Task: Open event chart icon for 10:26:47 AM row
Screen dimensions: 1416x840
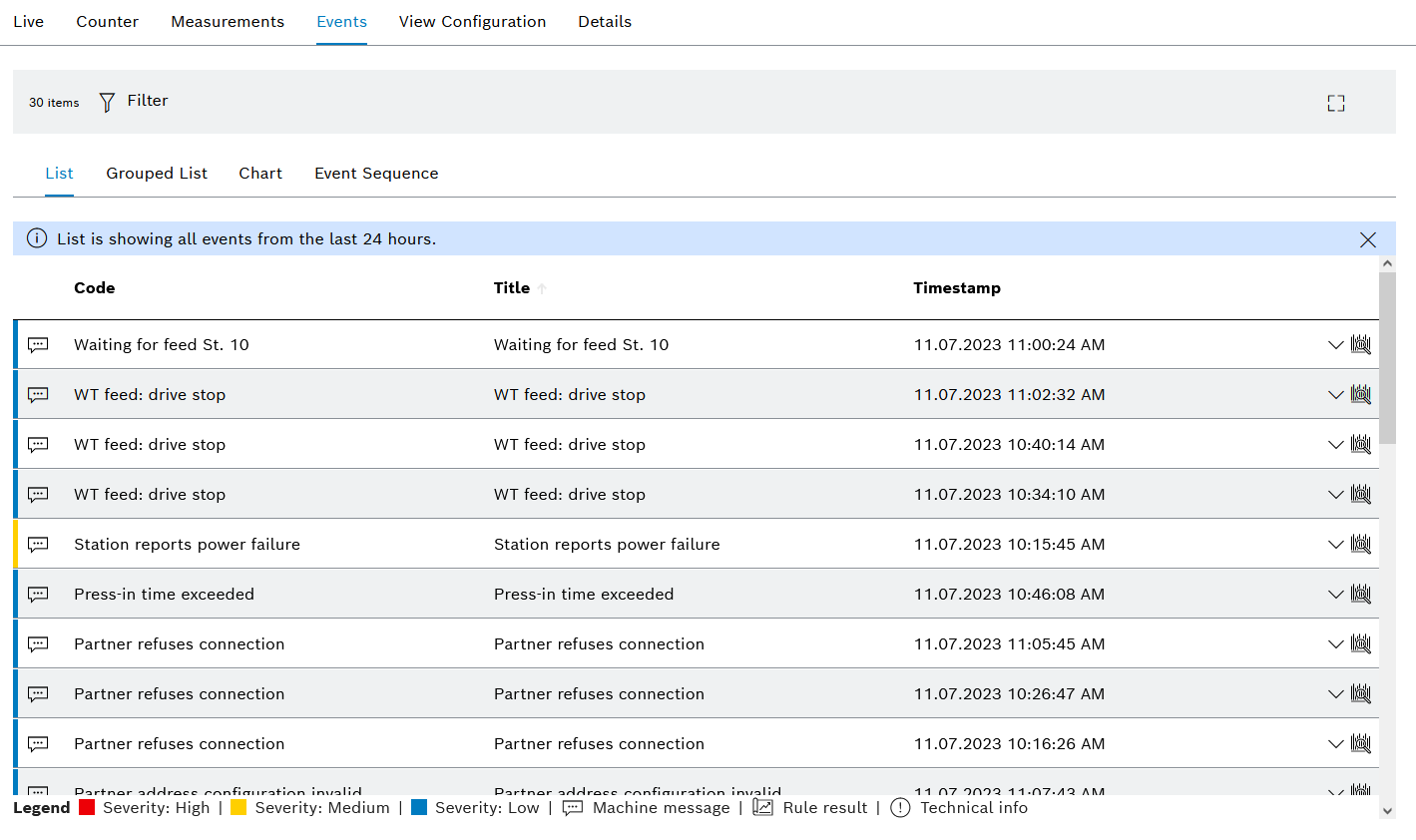Action: [x=1361, y=693]
